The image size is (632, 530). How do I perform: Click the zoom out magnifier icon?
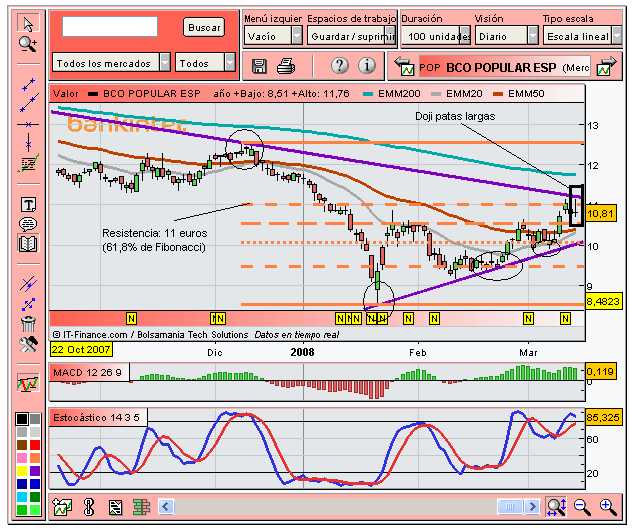coord(582,507)
